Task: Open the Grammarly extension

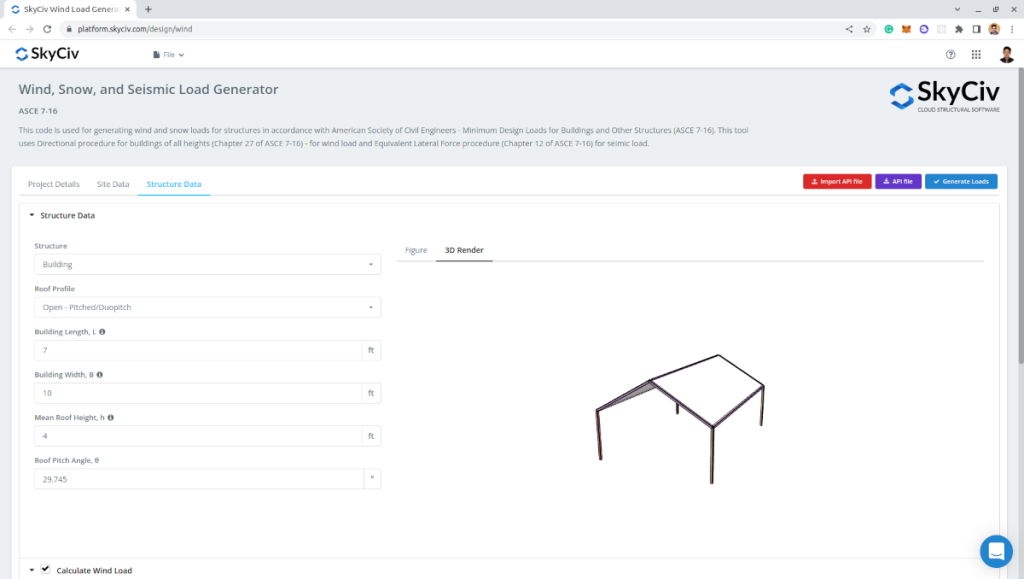Action: [x=889, y=30]
